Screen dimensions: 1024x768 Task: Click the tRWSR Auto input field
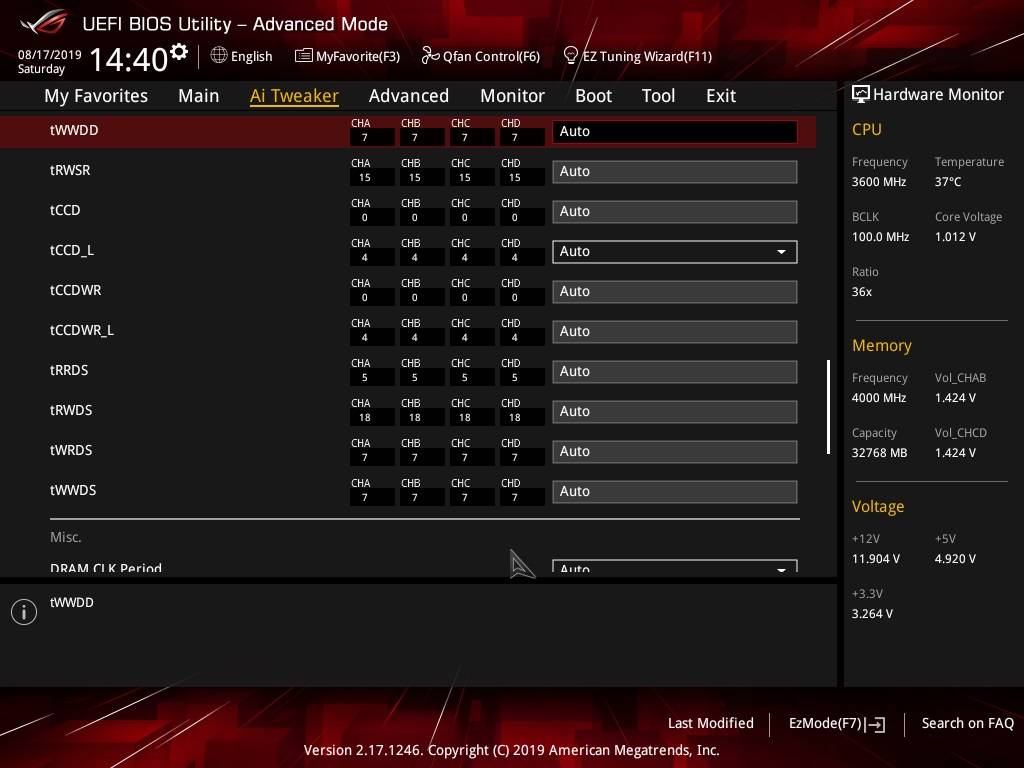click(x=675, y=171)
